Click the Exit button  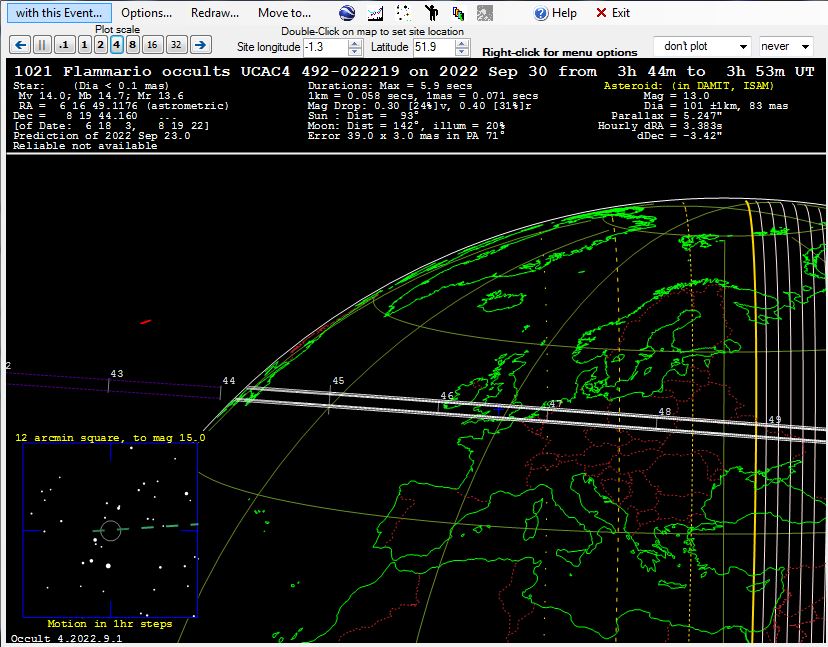613,13
